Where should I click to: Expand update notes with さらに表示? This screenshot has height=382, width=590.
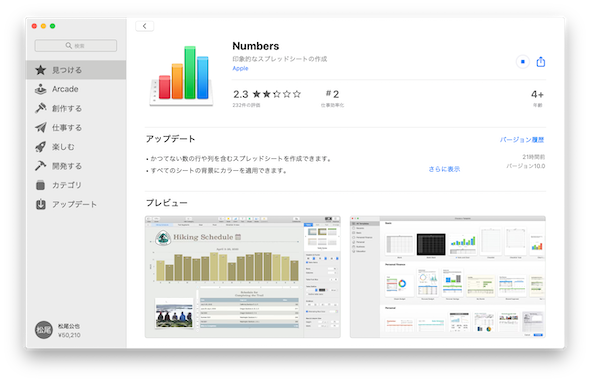pyautogui.click(x=444, y=169)
